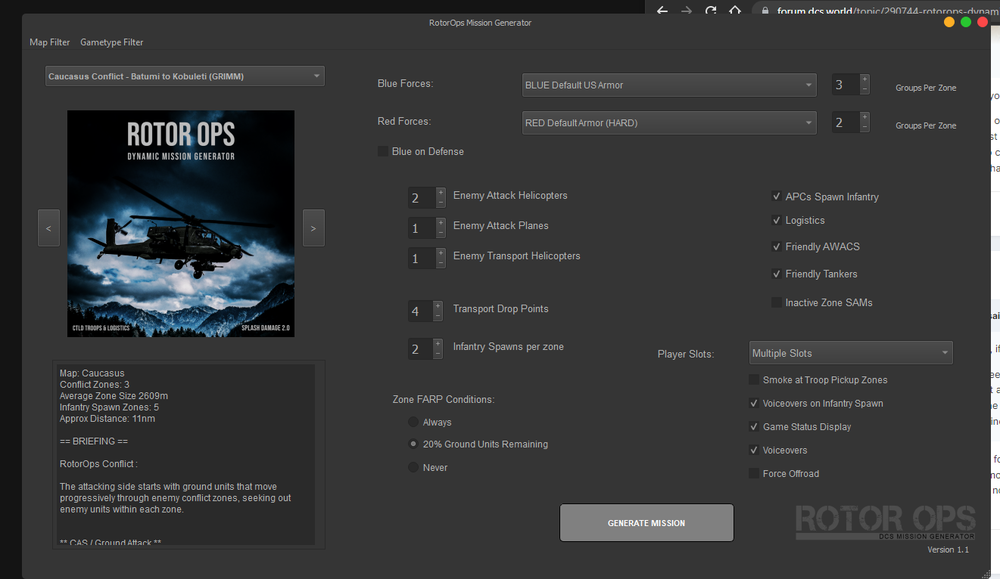Decrease Transport Drop Points count
The image size is (1000, 579).
[438, 316]
